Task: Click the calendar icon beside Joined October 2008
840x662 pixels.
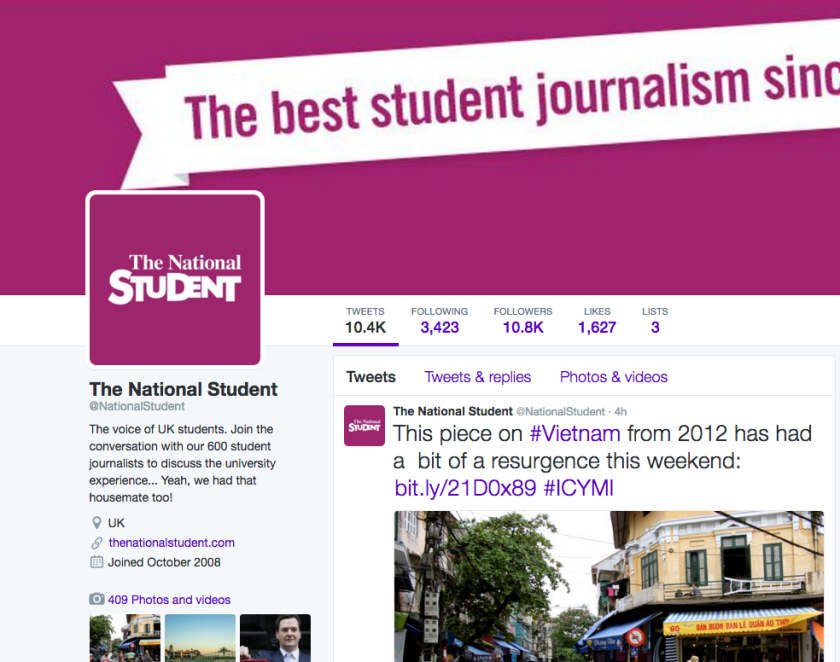Action: (96, 562)
